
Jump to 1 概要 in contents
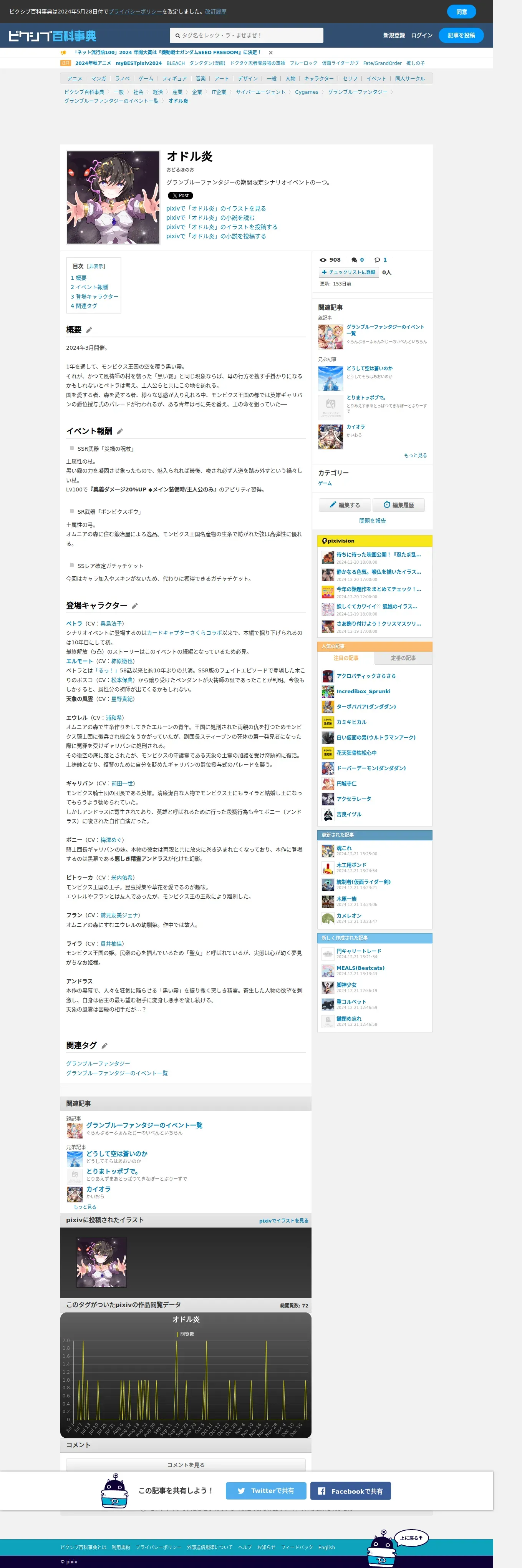[78, 278]
